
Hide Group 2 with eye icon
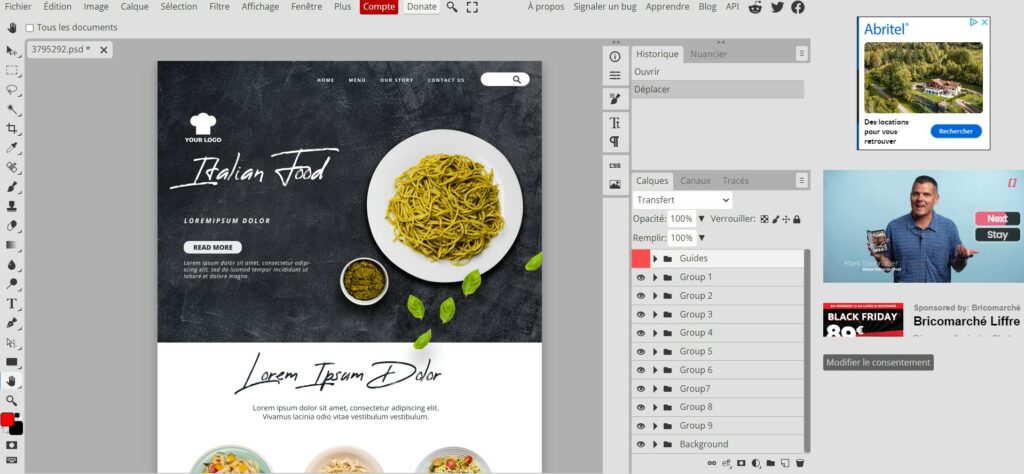[641, 296]
